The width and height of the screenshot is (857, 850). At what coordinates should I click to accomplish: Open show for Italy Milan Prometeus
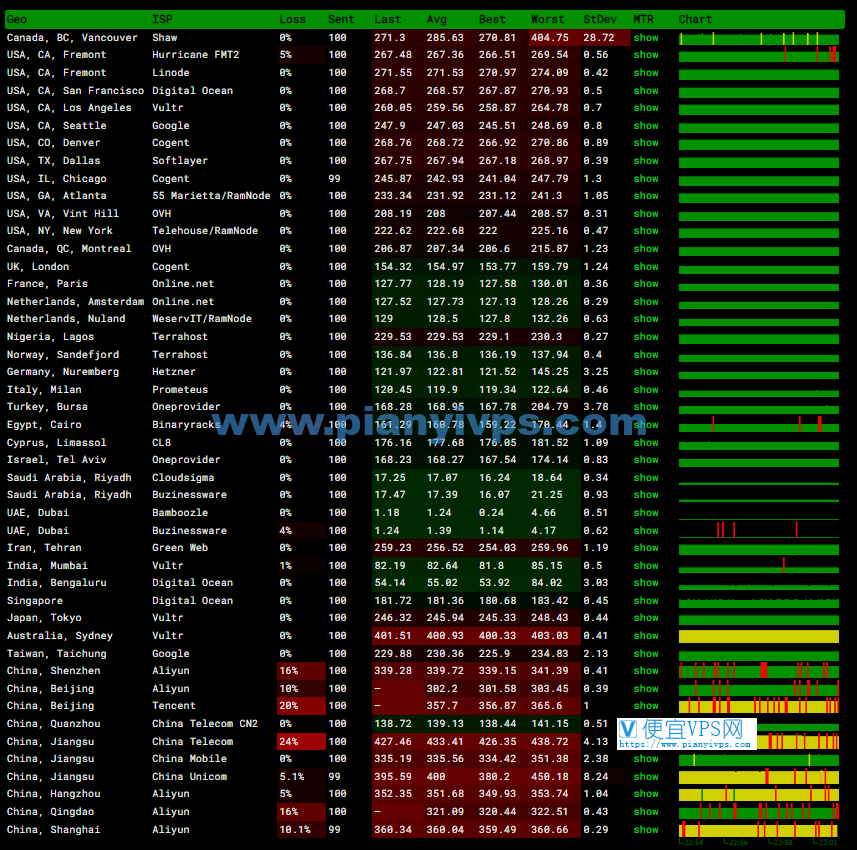645,390
